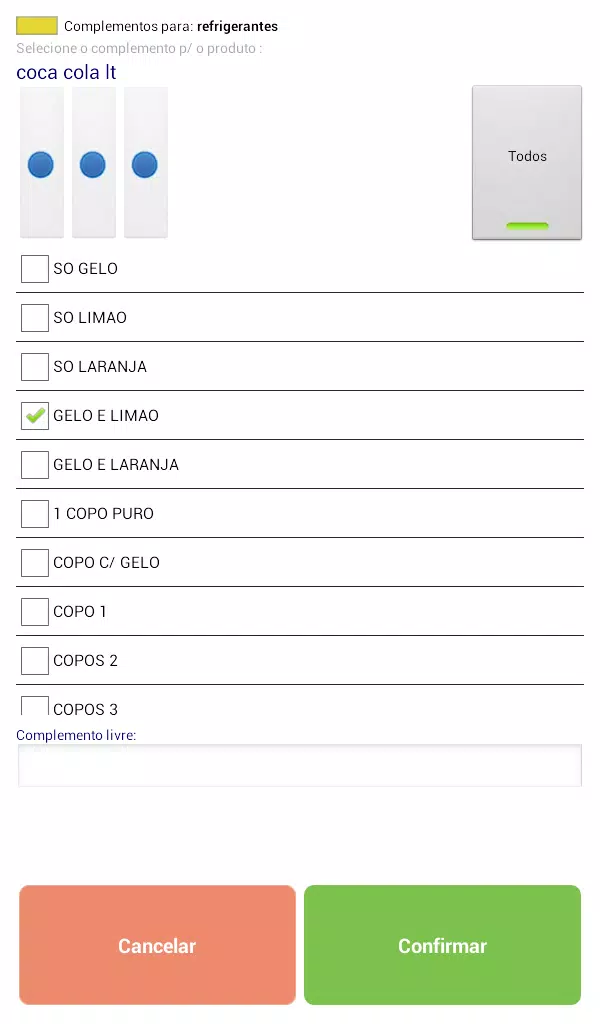This screenshot has width=600, height=1024.
Task: Tick the COPO 1 checkbox
Action: point(35,611)
